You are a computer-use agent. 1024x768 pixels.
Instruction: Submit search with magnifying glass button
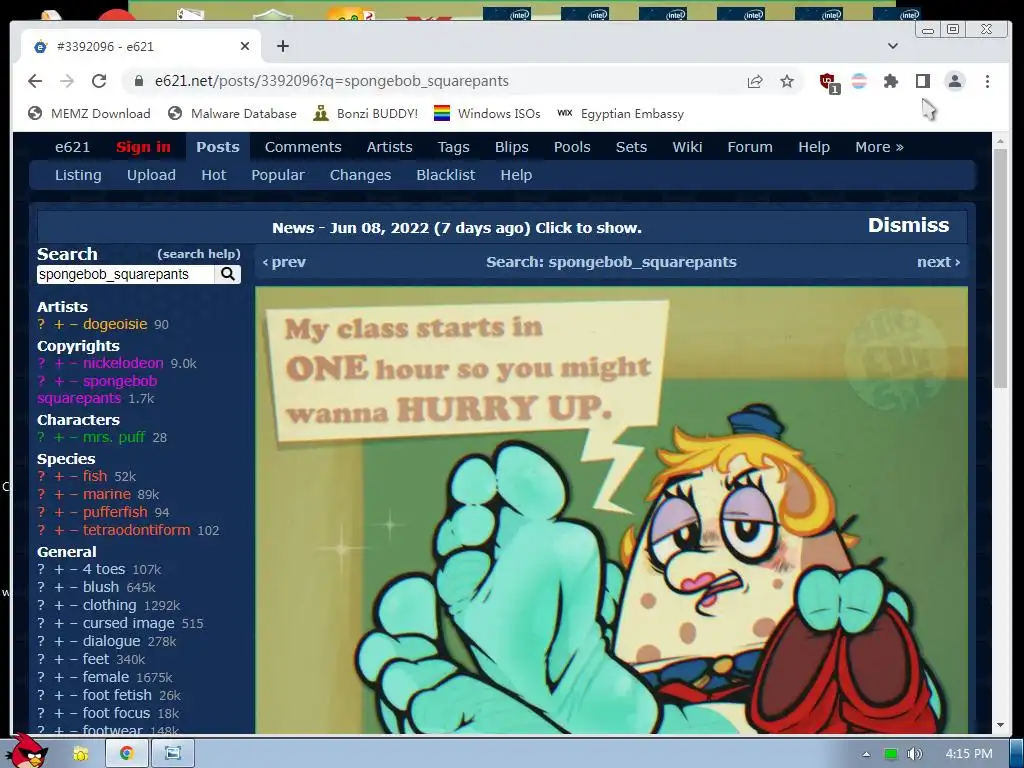point(227,274)
